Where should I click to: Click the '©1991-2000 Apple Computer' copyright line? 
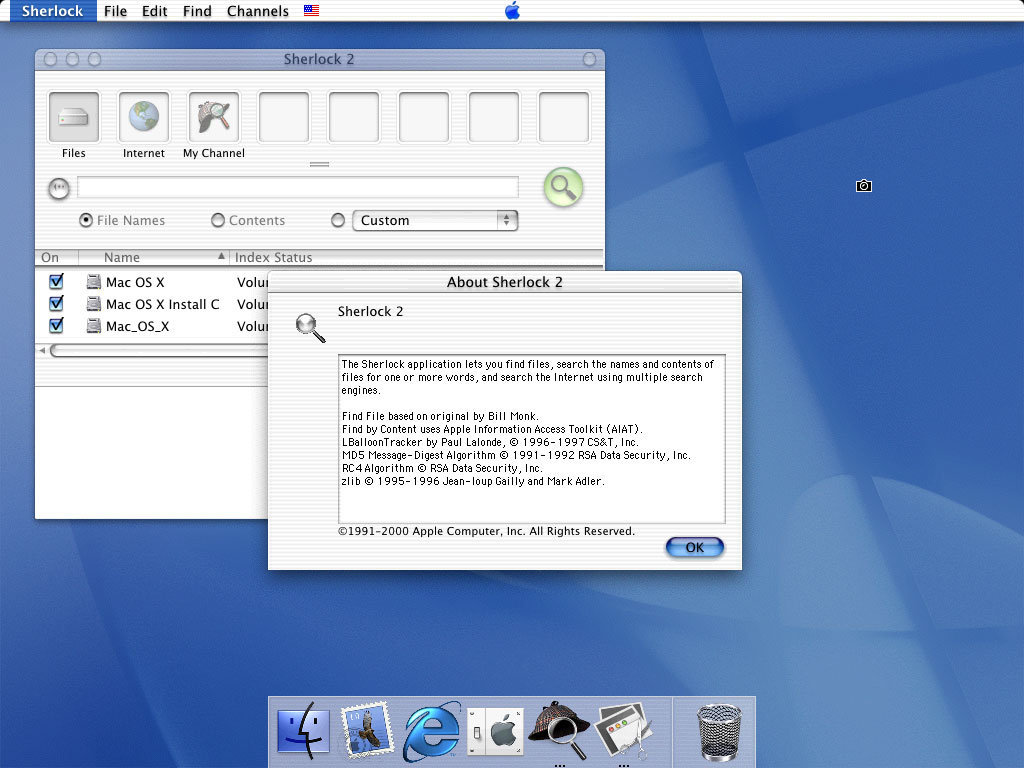[x=487, y=531]
